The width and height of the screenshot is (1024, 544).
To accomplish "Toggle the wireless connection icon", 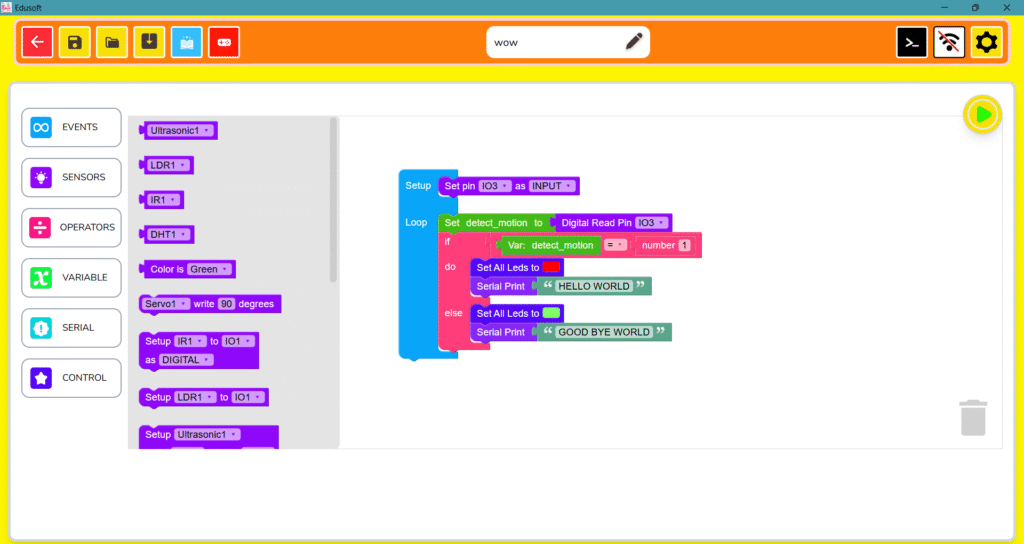I will pos(949,42).
